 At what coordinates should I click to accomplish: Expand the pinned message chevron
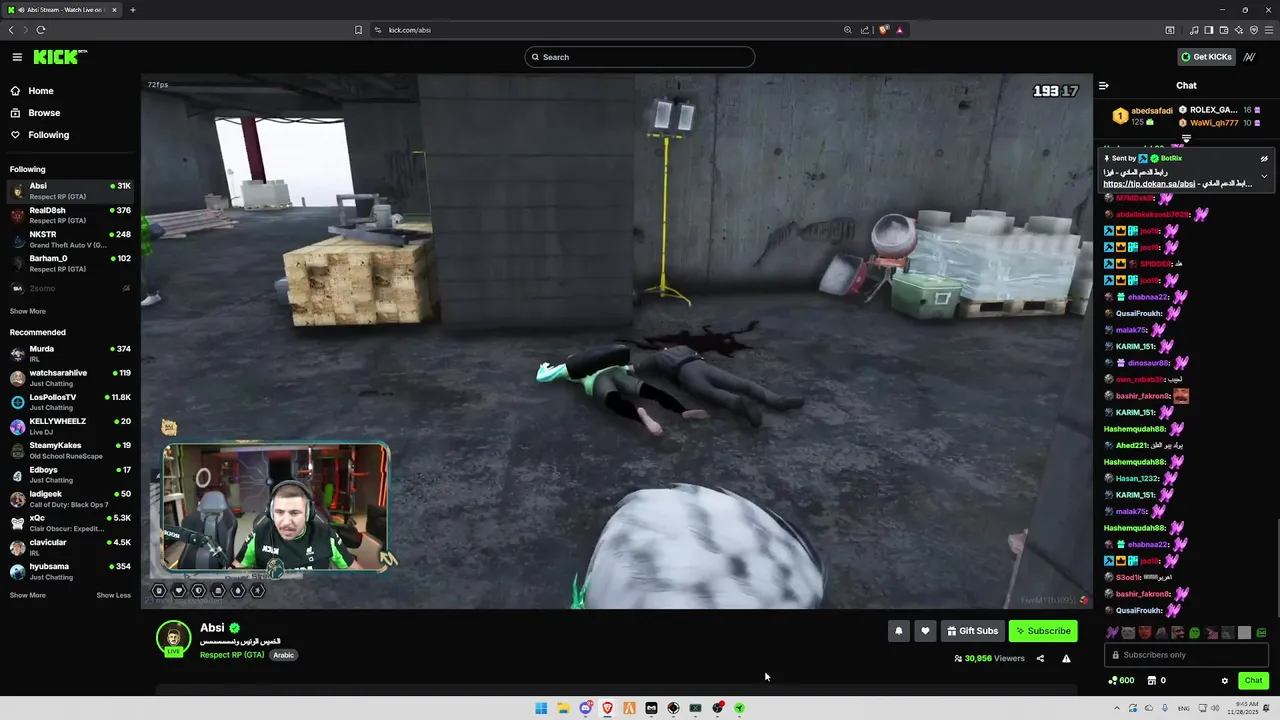point(1264,176)
